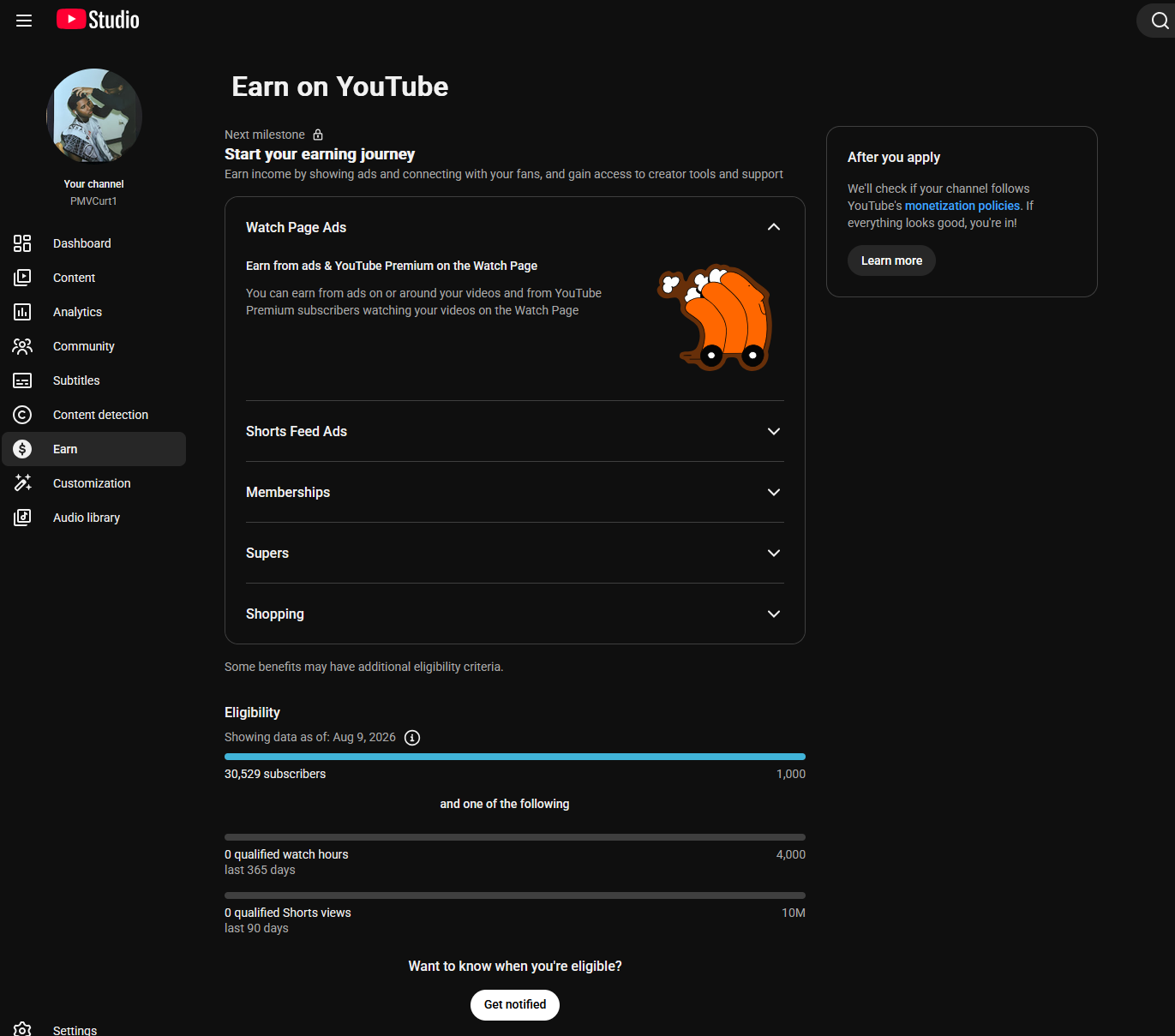Click the Watch Page Ads heading

(x=297, y=227)
